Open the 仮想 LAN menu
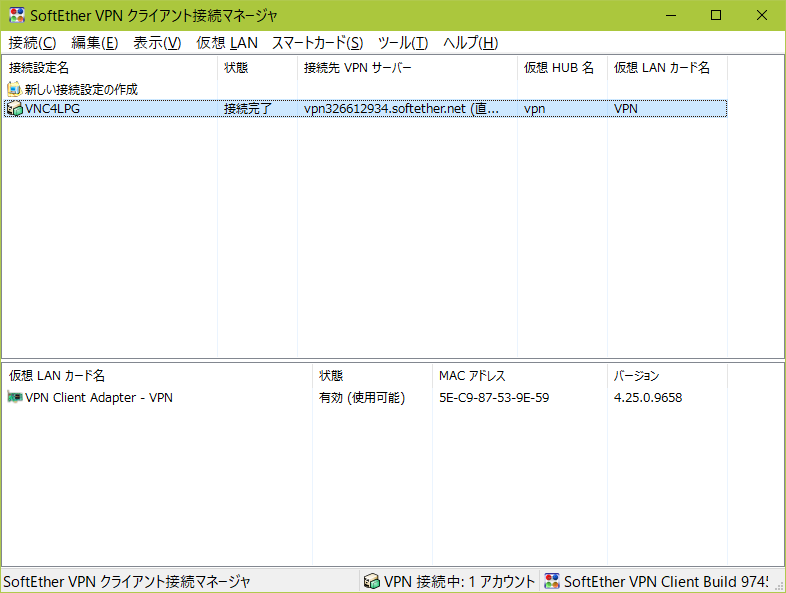786x593 pixels. [227, 43]
